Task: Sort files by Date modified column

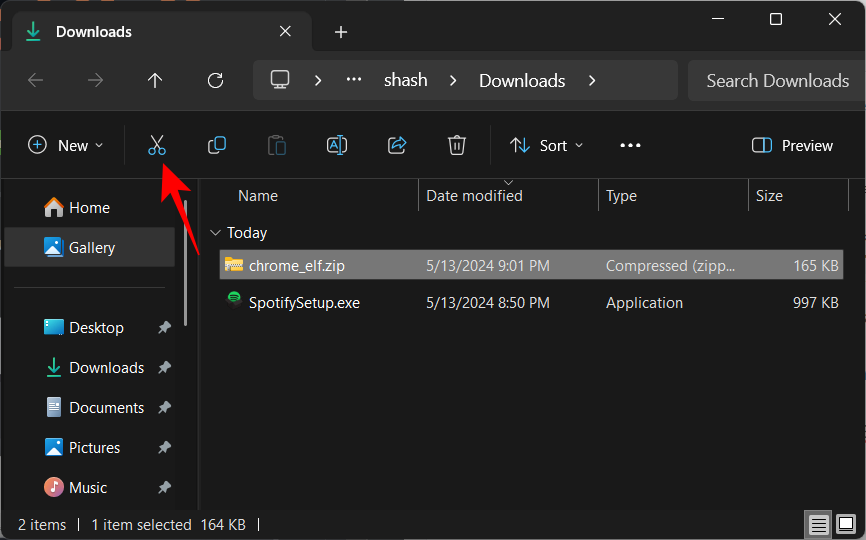Action: click(474, 196)
